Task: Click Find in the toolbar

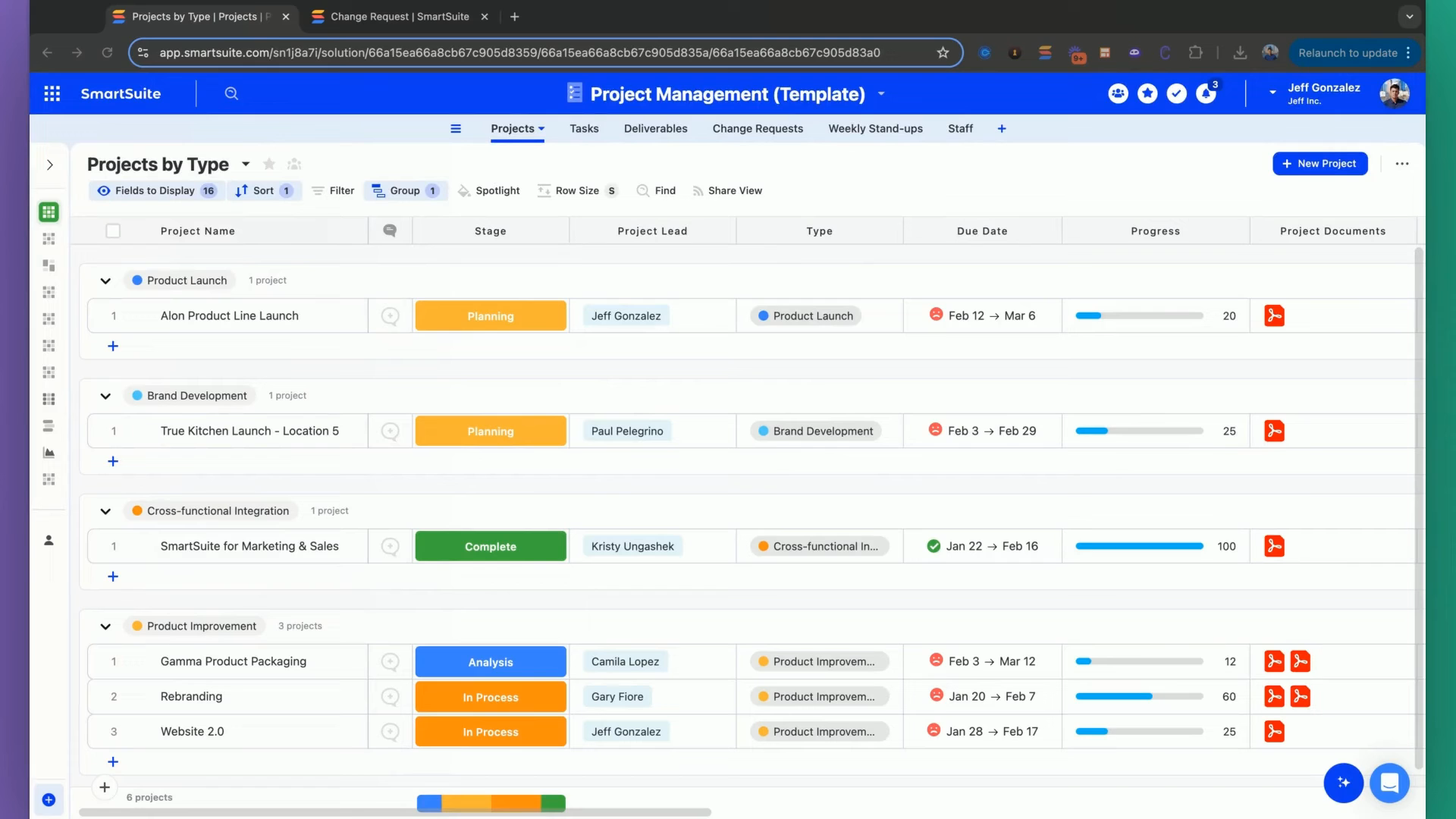Action: [656, 191]
